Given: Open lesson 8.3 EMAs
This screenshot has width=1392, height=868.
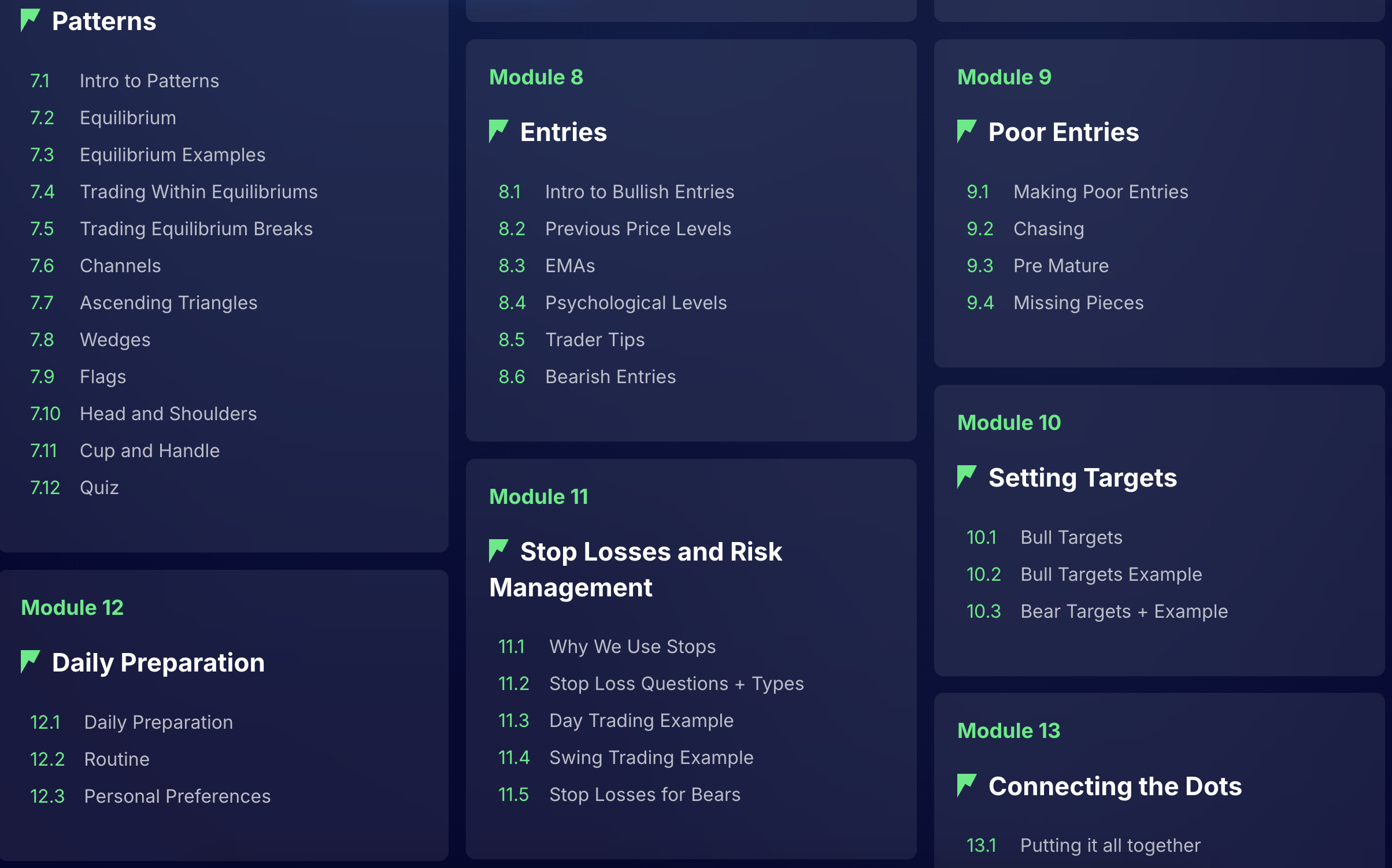Looking at the screenshot, I should click(569, 266).
